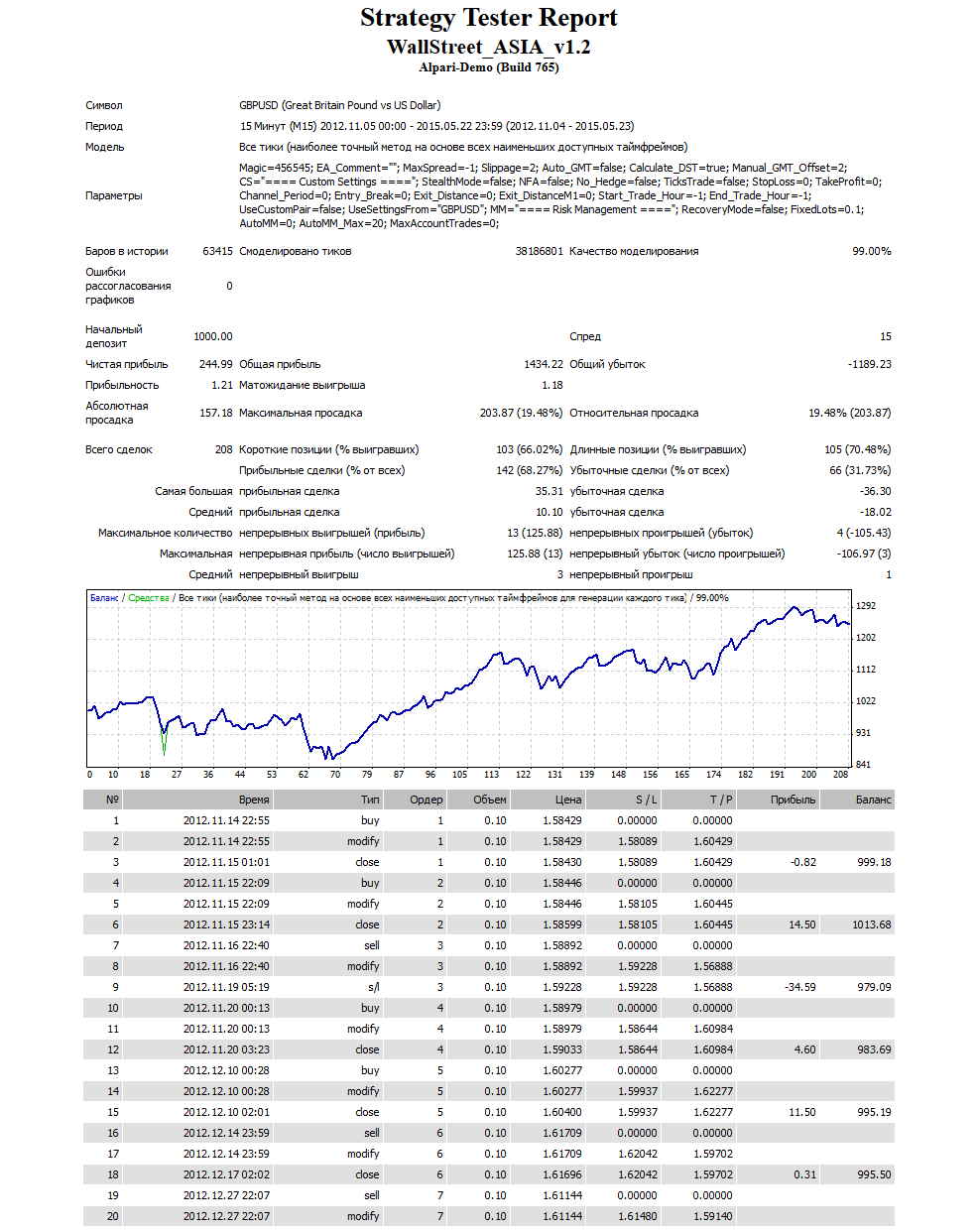Viewport: 978px width, 1232px height.
Task: Click the Alpari-Demo (Build 765) line
Action: pos(489,67)
